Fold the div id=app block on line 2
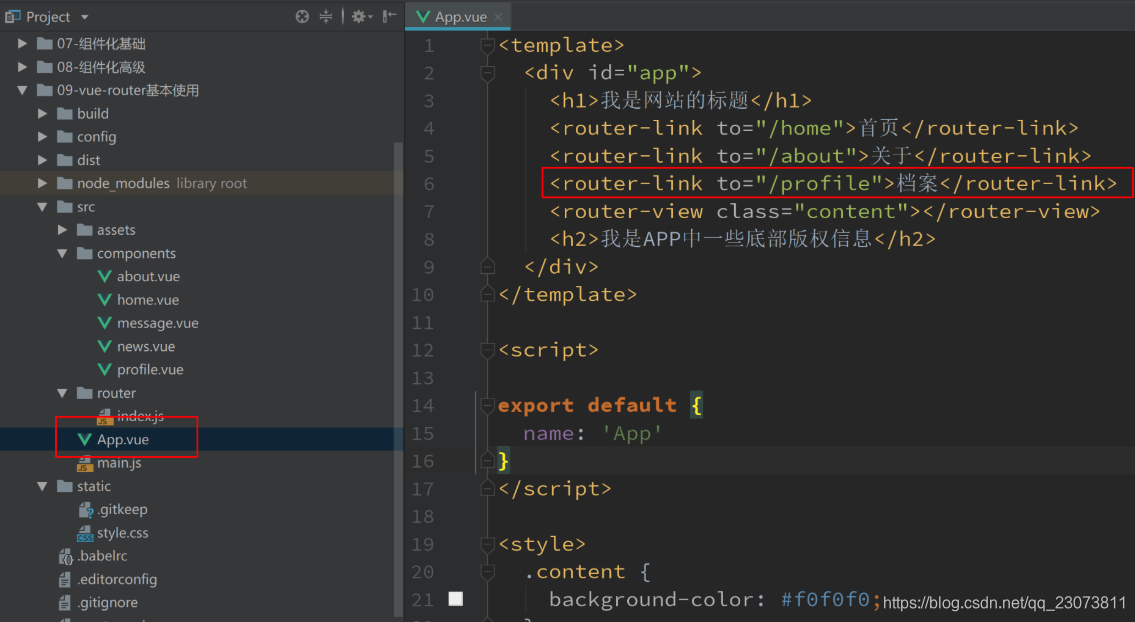 (x=487, y=73)
